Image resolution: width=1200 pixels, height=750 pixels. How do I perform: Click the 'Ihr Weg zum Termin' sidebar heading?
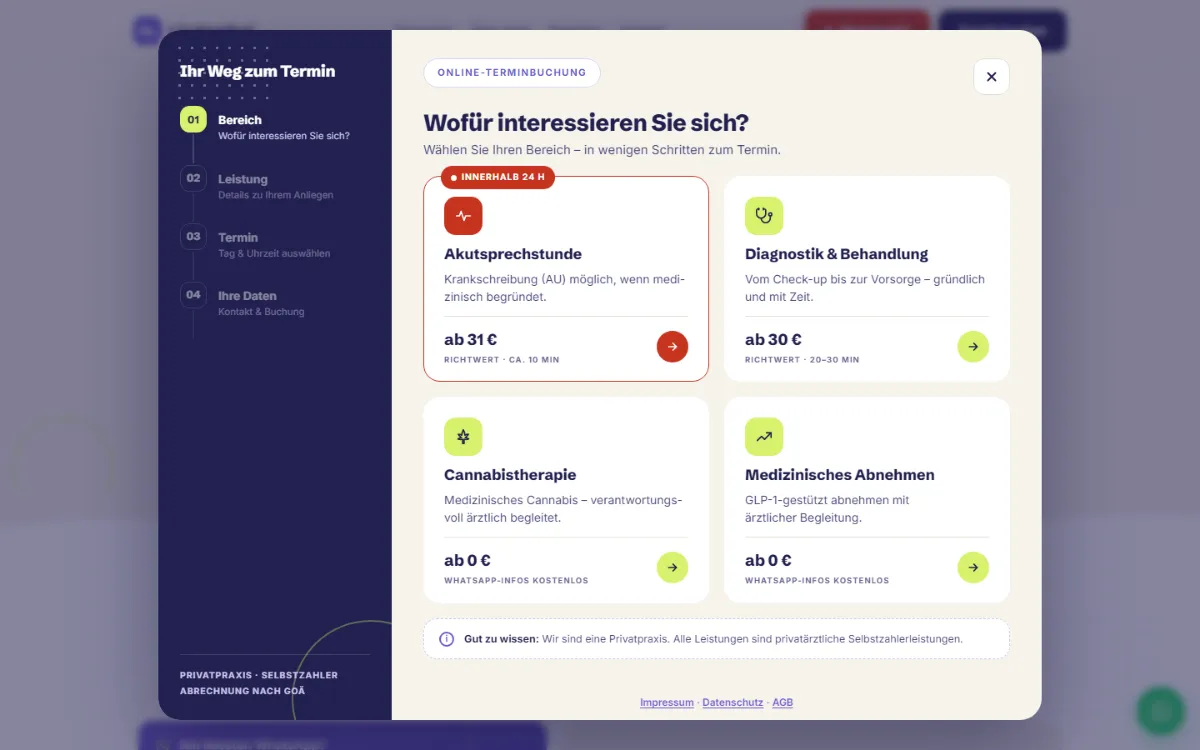258,71
